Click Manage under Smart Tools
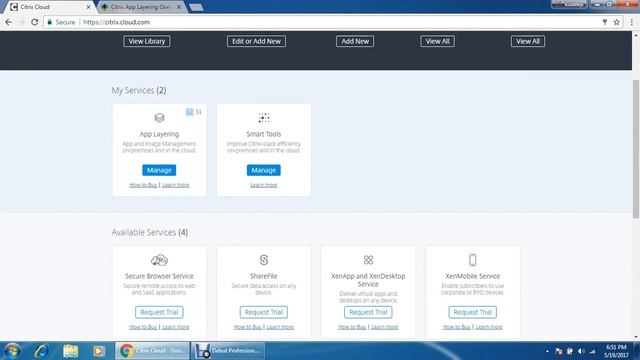 pos(264,170)
